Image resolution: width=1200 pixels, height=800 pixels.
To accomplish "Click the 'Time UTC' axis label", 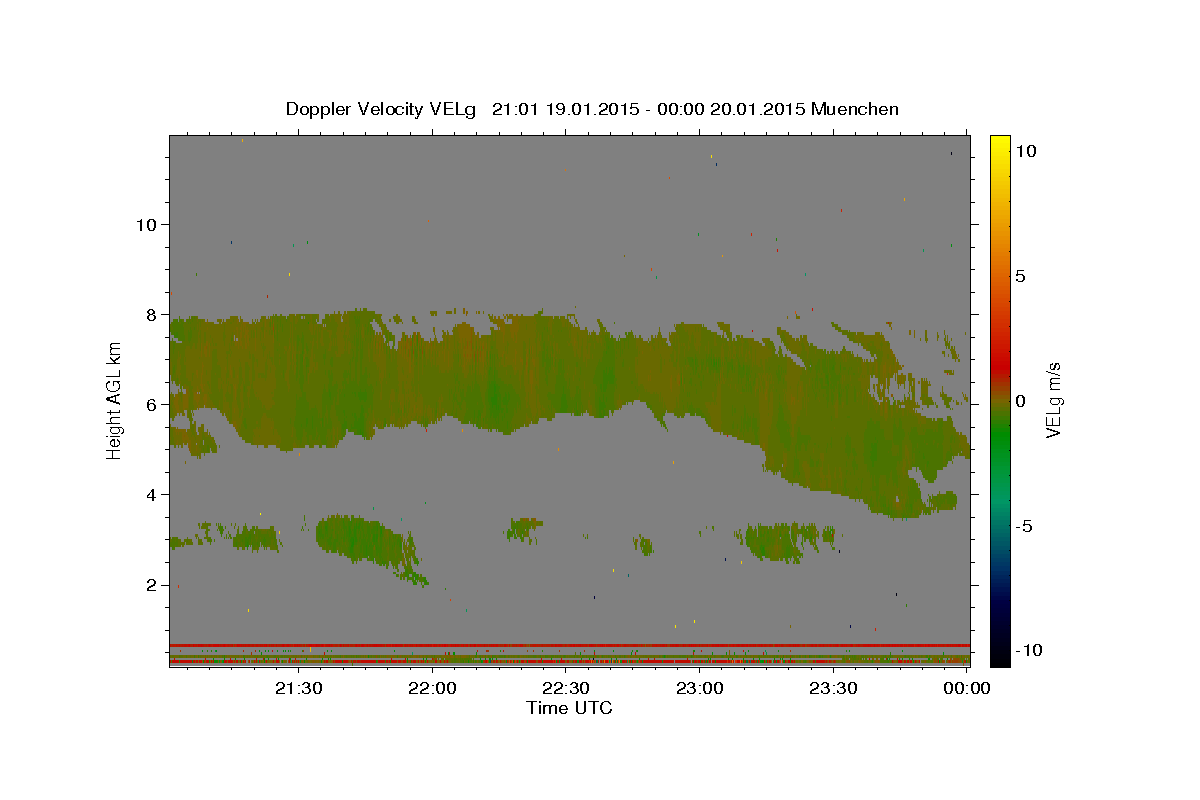I will tap(569, 708).
